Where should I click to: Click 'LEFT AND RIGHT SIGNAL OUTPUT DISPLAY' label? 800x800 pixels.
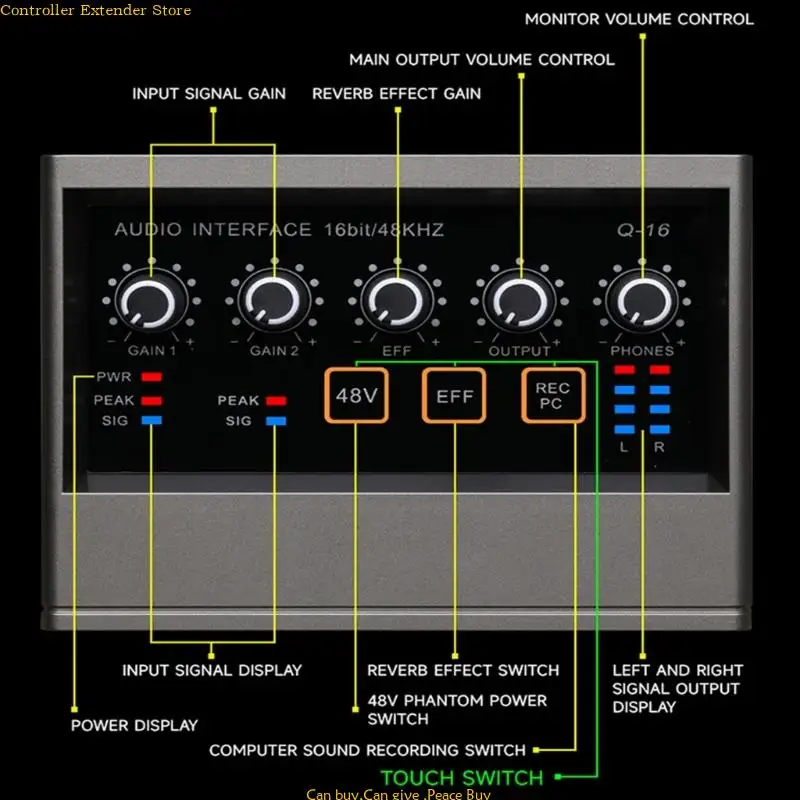point(678,689)
